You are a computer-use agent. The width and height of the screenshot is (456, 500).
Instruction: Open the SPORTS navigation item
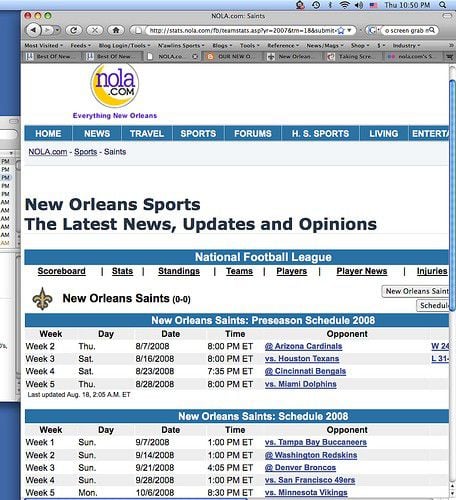tap(198, 134)
